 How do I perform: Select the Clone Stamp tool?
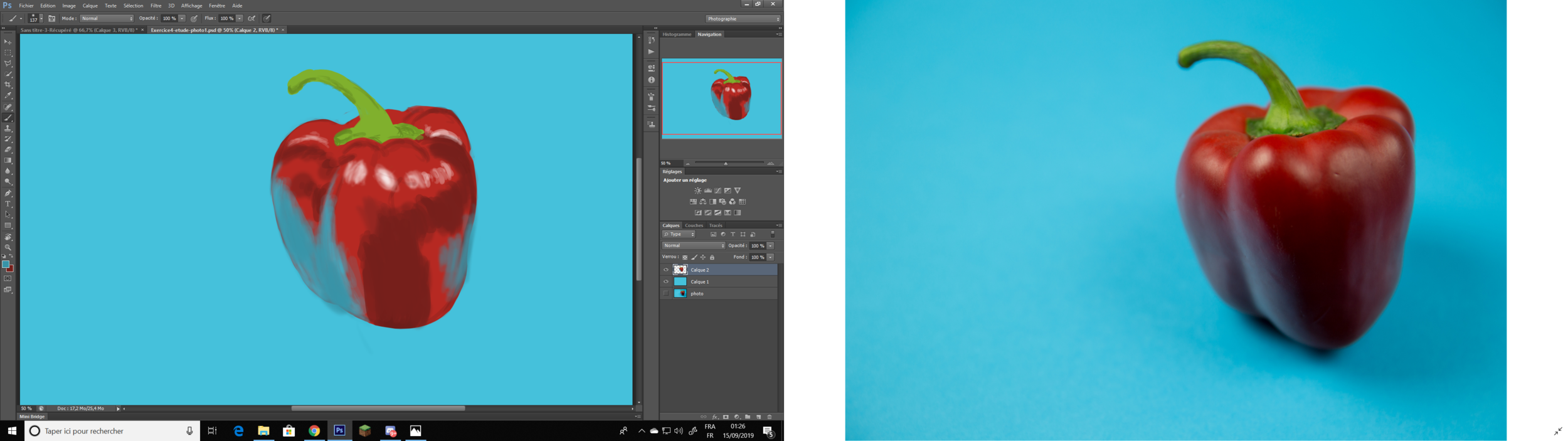(8, 129)
